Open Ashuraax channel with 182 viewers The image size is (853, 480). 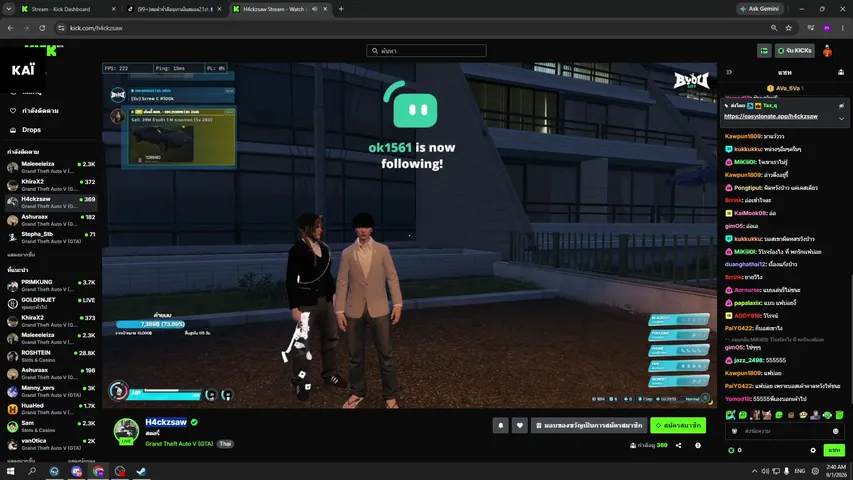click(x=51, y=220)
